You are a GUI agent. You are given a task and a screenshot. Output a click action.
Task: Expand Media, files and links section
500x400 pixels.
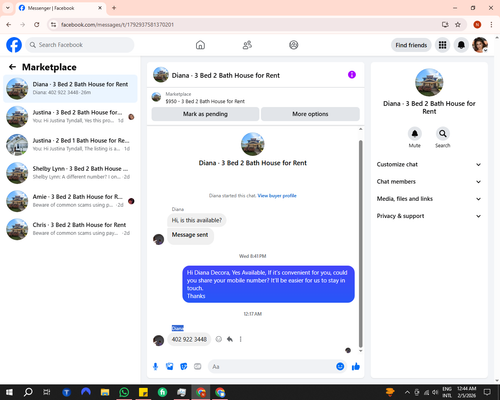pyautogui.click(x=429, y=199)
